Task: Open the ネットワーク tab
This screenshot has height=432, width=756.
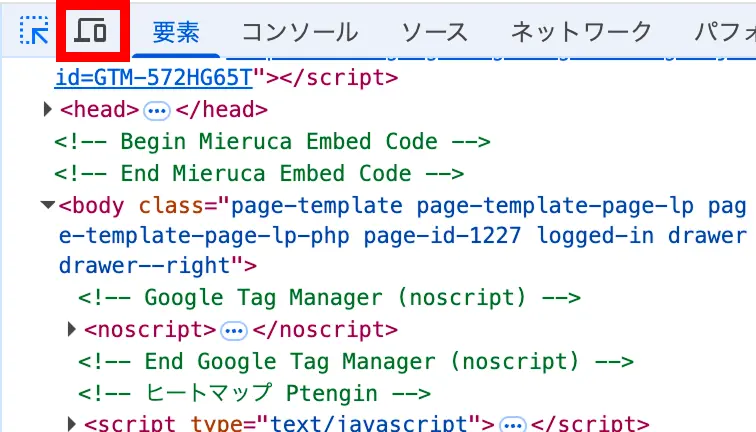Action: (x=581, y=33)
